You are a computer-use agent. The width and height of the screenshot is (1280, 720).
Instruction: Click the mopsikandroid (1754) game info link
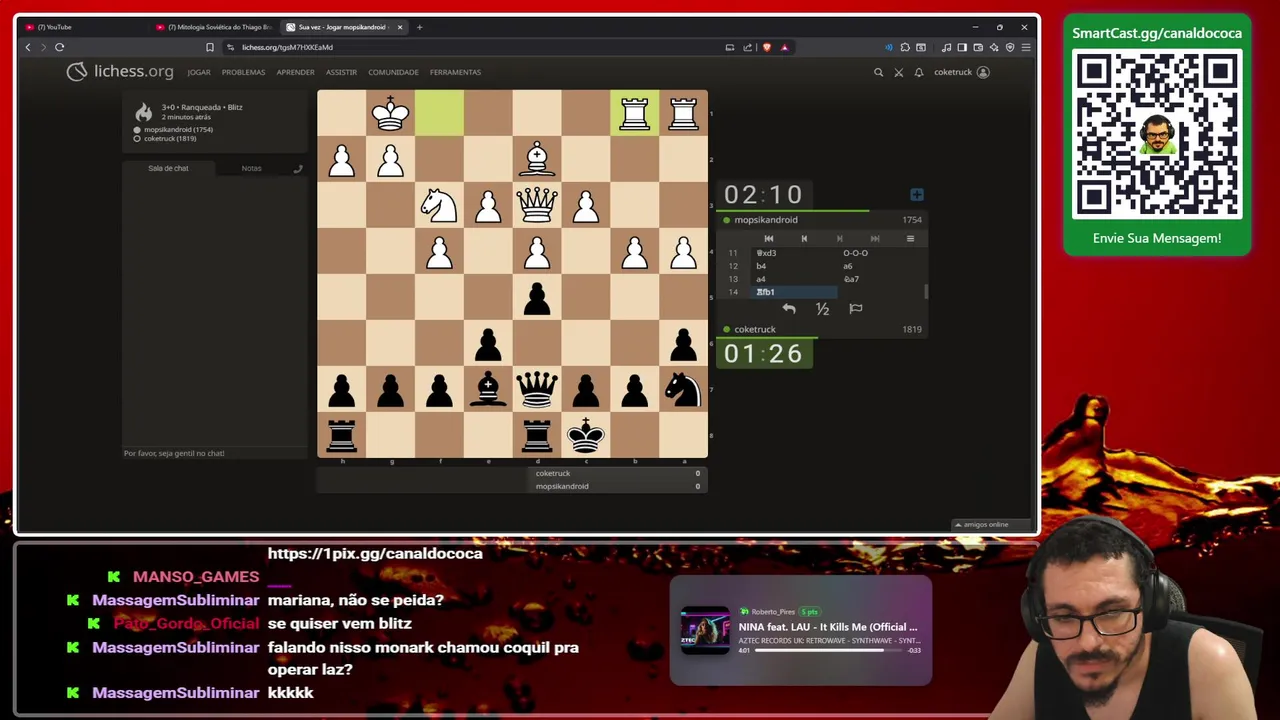[178, 130]
